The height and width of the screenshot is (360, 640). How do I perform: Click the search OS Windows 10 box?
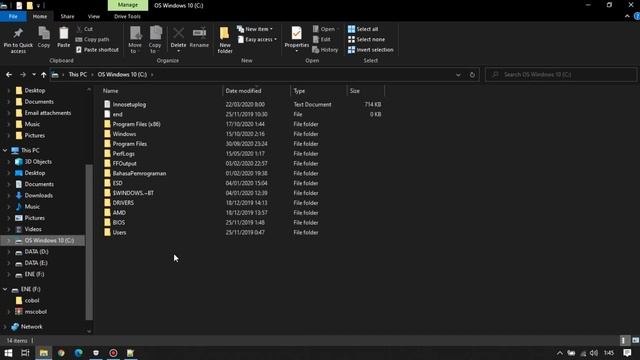click(561, 75)
